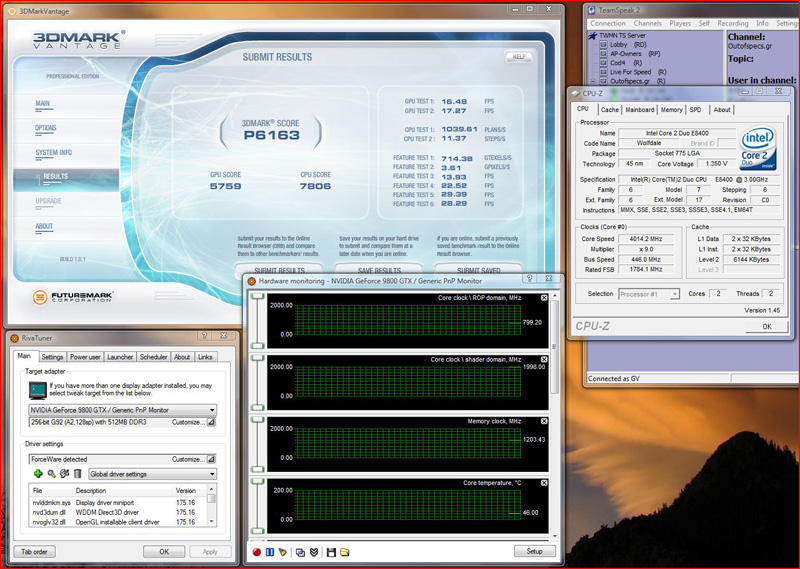Image resolution: width=800 pixels, height=569 pixels.
Task: Click the Lobby channel icon in TeamSpeak
Action: 603,44
